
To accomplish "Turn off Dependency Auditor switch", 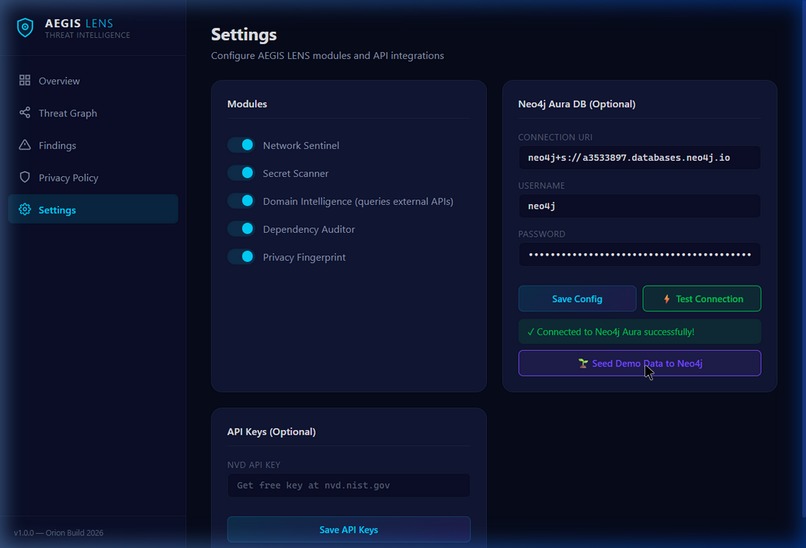I will pos(241,229).
